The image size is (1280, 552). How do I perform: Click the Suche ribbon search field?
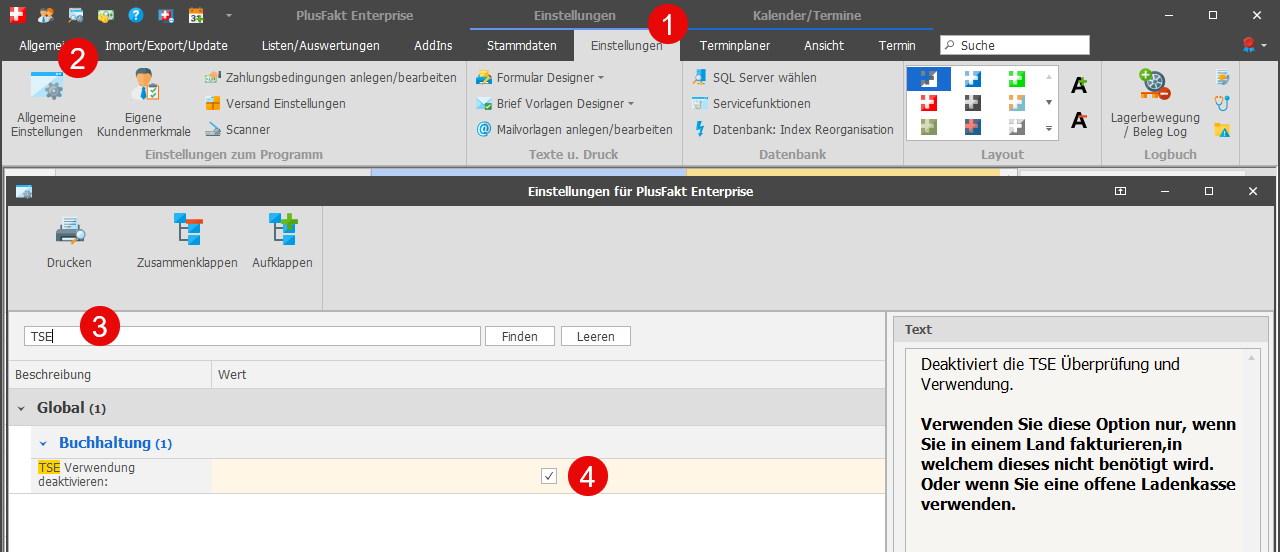pos(1015,45)
